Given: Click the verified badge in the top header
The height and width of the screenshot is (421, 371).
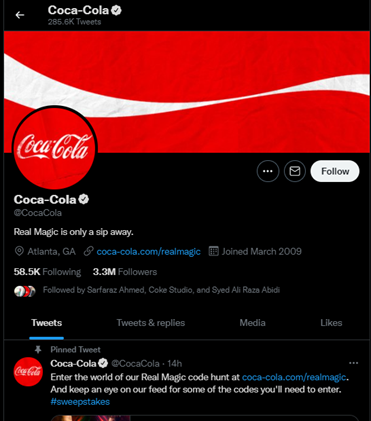Looking at the screenshot, I should point(116,10).
